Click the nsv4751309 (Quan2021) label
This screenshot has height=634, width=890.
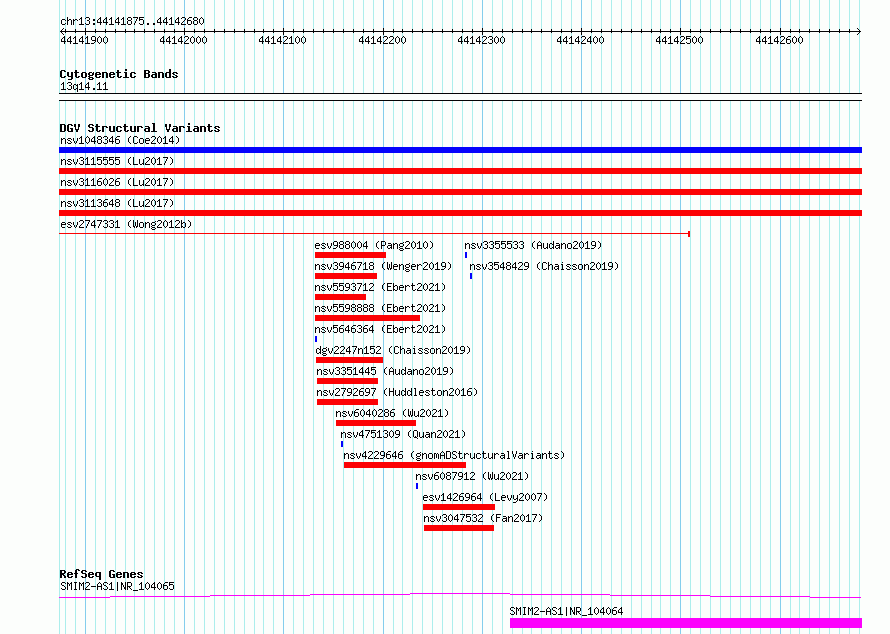(403, 434)
